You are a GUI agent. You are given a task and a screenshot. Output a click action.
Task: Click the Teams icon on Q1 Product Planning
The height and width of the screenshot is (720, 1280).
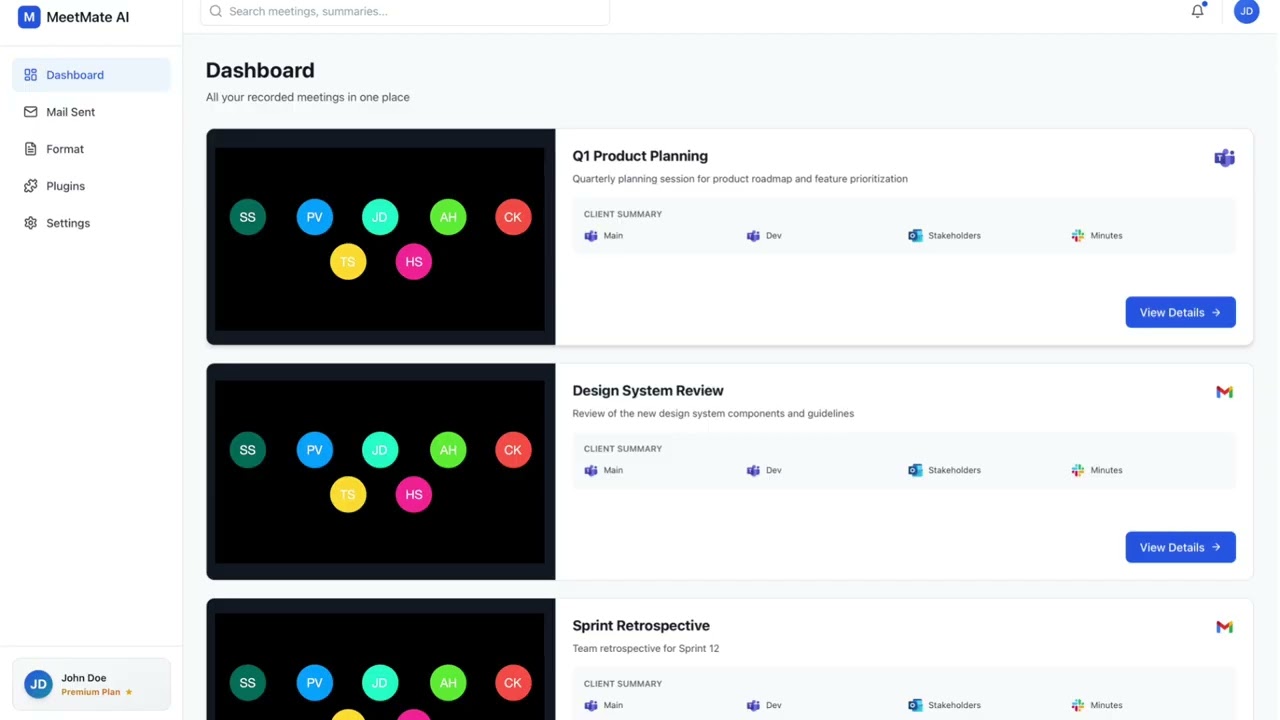[1224, 158]
